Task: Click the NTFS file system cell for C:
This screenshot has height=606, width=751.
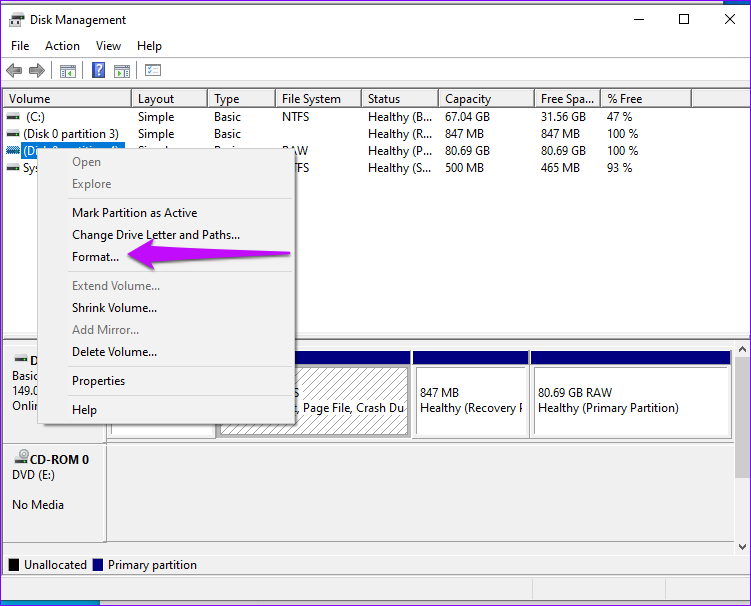Action: [296, 116]
